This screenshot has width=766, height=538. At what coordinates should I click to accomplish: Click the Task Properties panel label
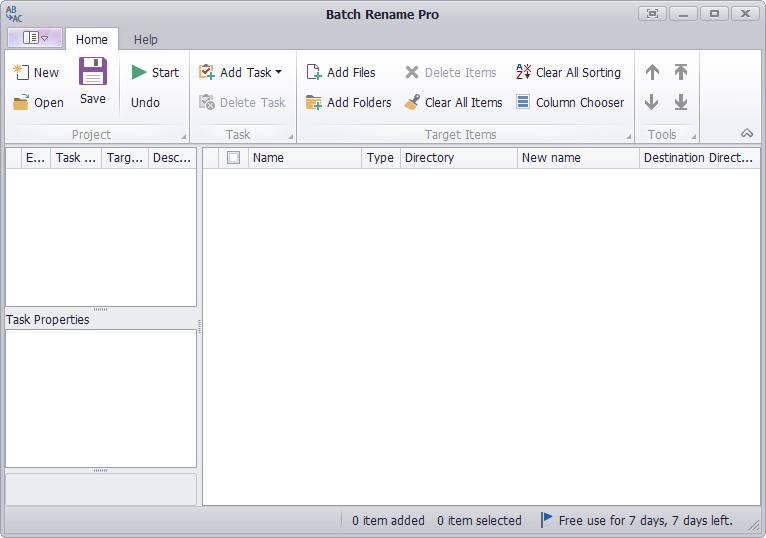48,320
